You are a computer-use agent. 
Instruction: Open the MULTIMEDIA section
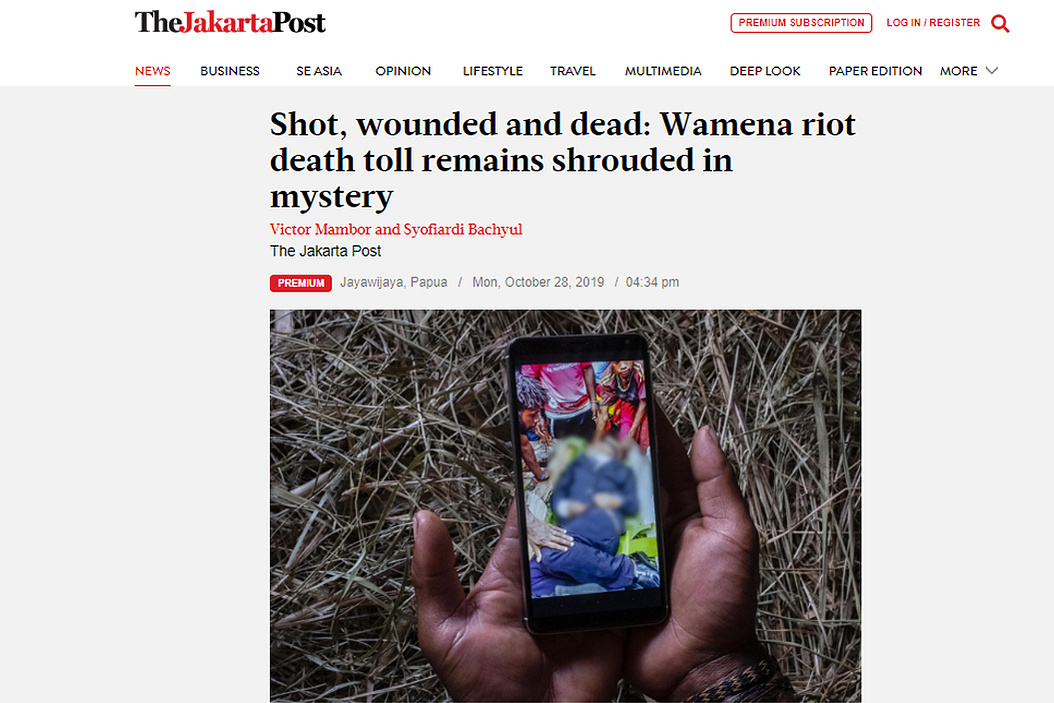pos(663,71)
